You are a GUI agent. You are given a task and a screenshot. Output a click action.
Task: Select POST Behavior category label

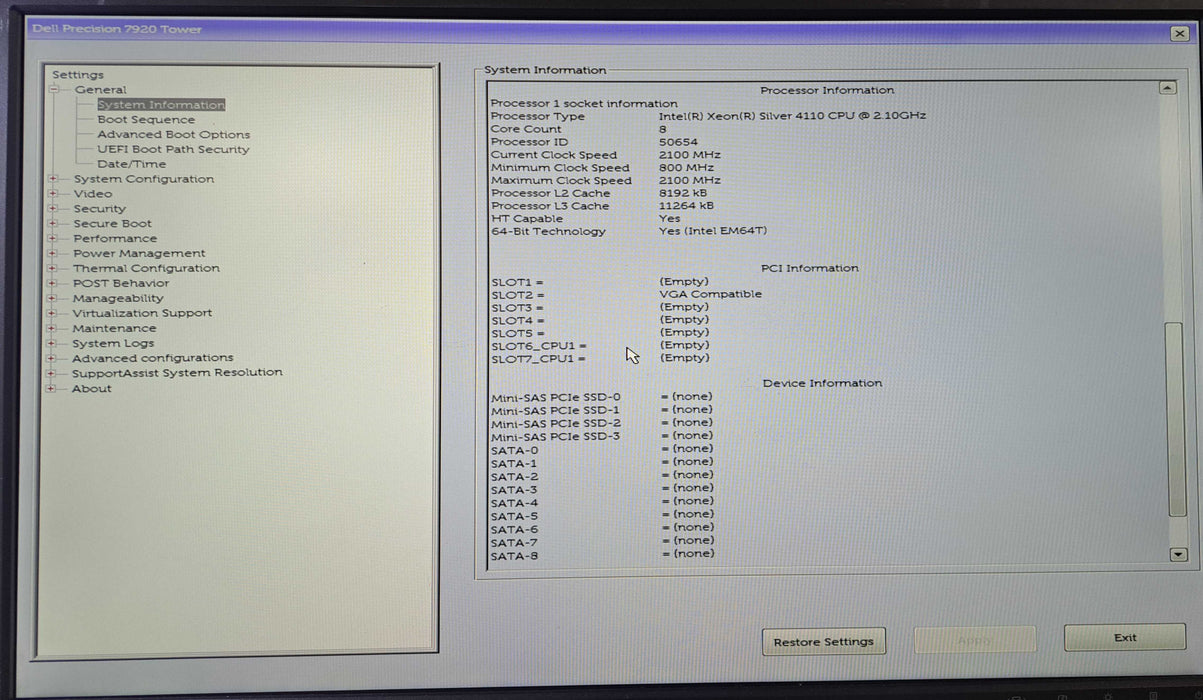[x=121, y=284]
